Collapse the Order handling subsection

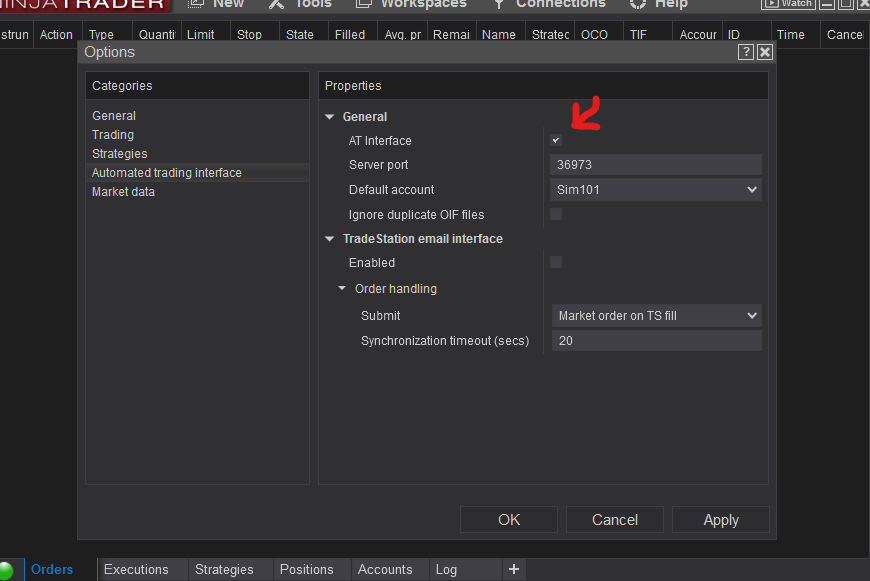point(342,289)
